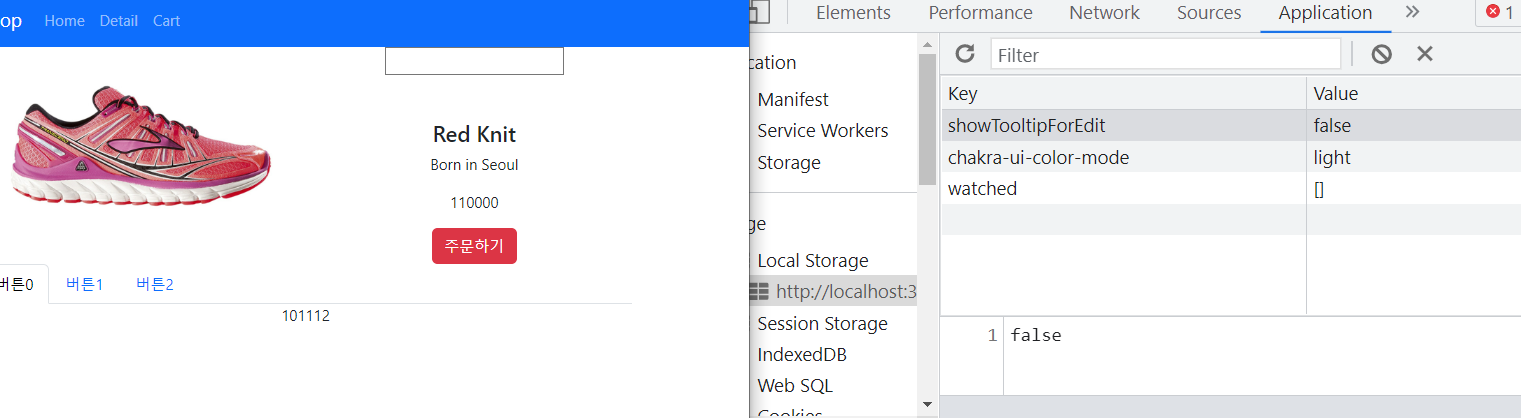Open the Performance tab
Screen dimensions: 1521x418
pos(980,13)
